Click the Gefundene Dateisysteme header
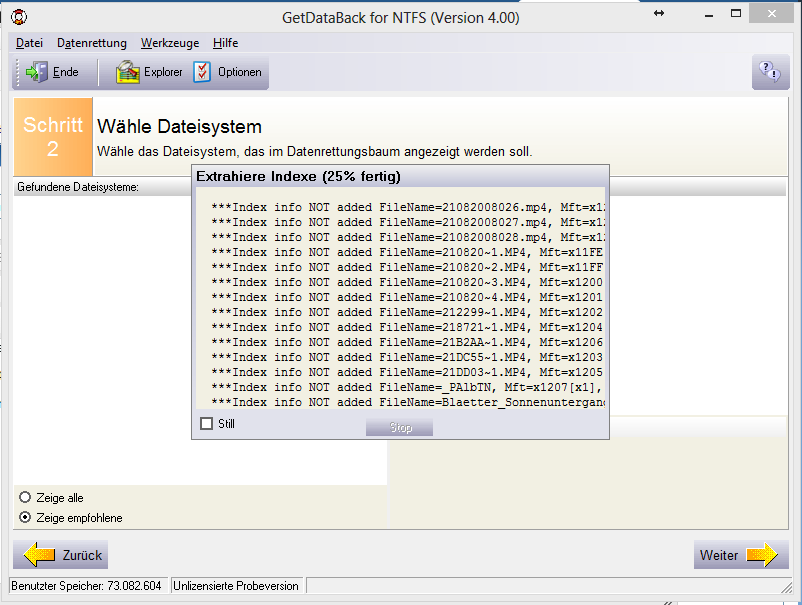Image resolution: width=802 pixels, height=605 pixels. click(x=78, y=187)
